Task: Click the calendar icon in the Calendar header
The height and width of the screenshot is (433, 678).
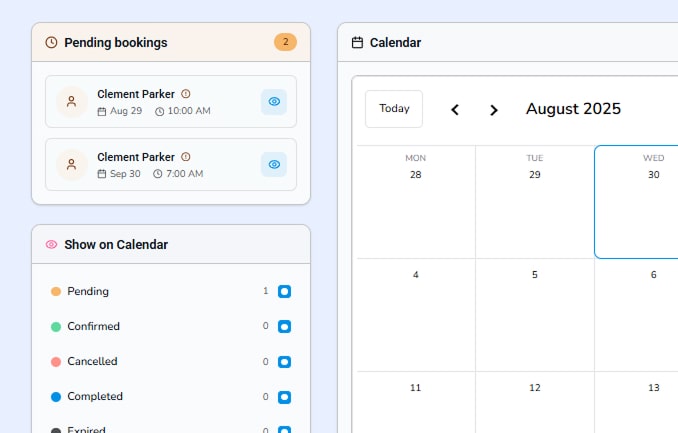Action: [357, 43]
